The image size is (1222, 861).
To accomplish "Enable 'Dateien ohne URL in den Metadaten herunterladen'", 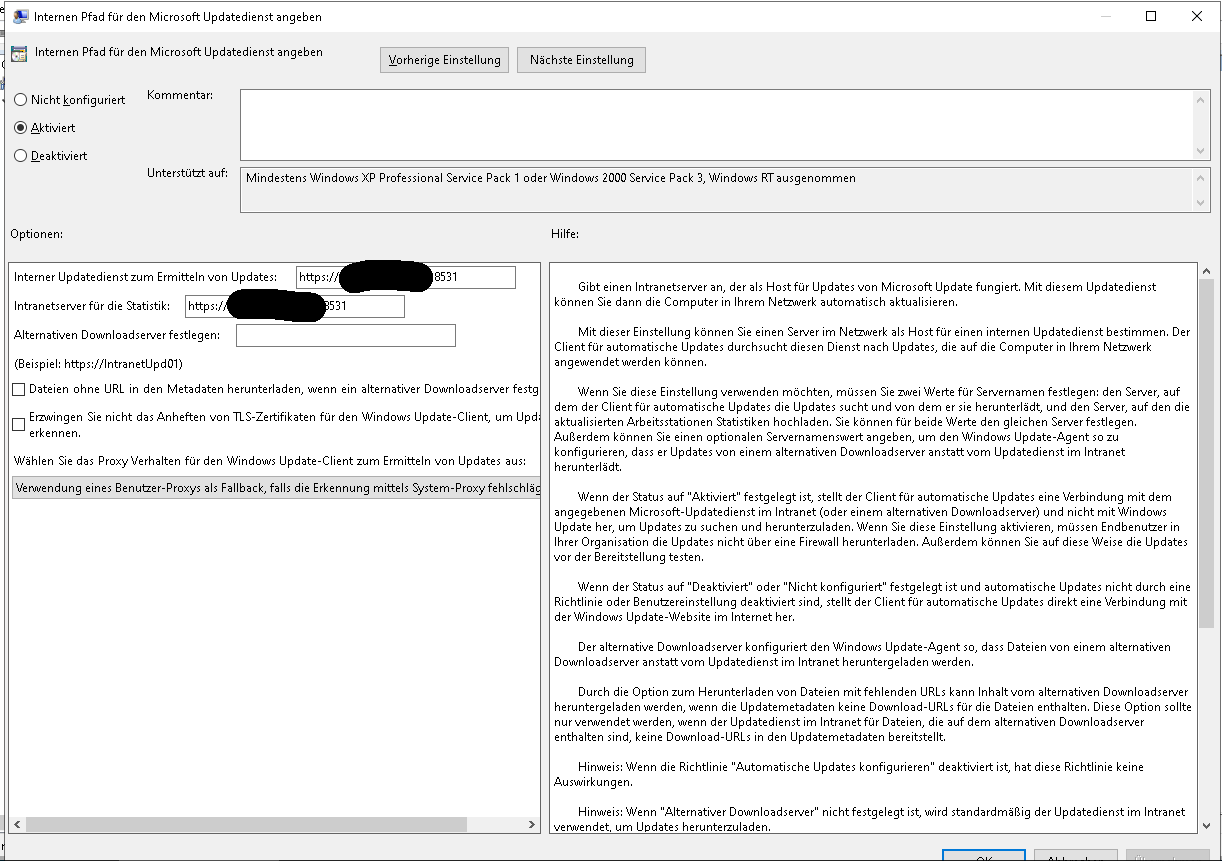I will [x=19, y=389].
